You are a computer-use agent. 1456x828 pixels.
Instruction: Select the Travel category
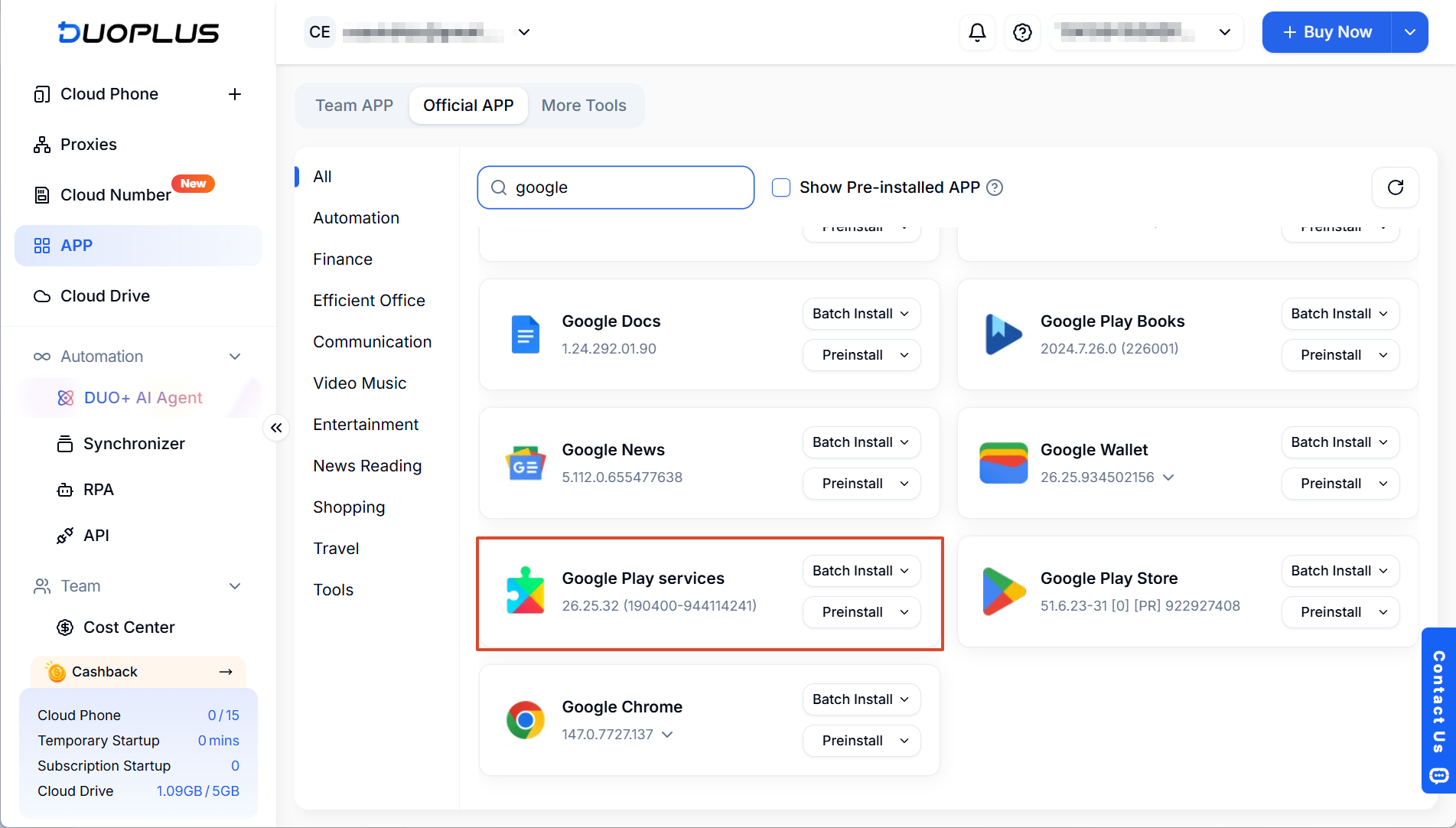pyautogui.click(x=336, y=549)
